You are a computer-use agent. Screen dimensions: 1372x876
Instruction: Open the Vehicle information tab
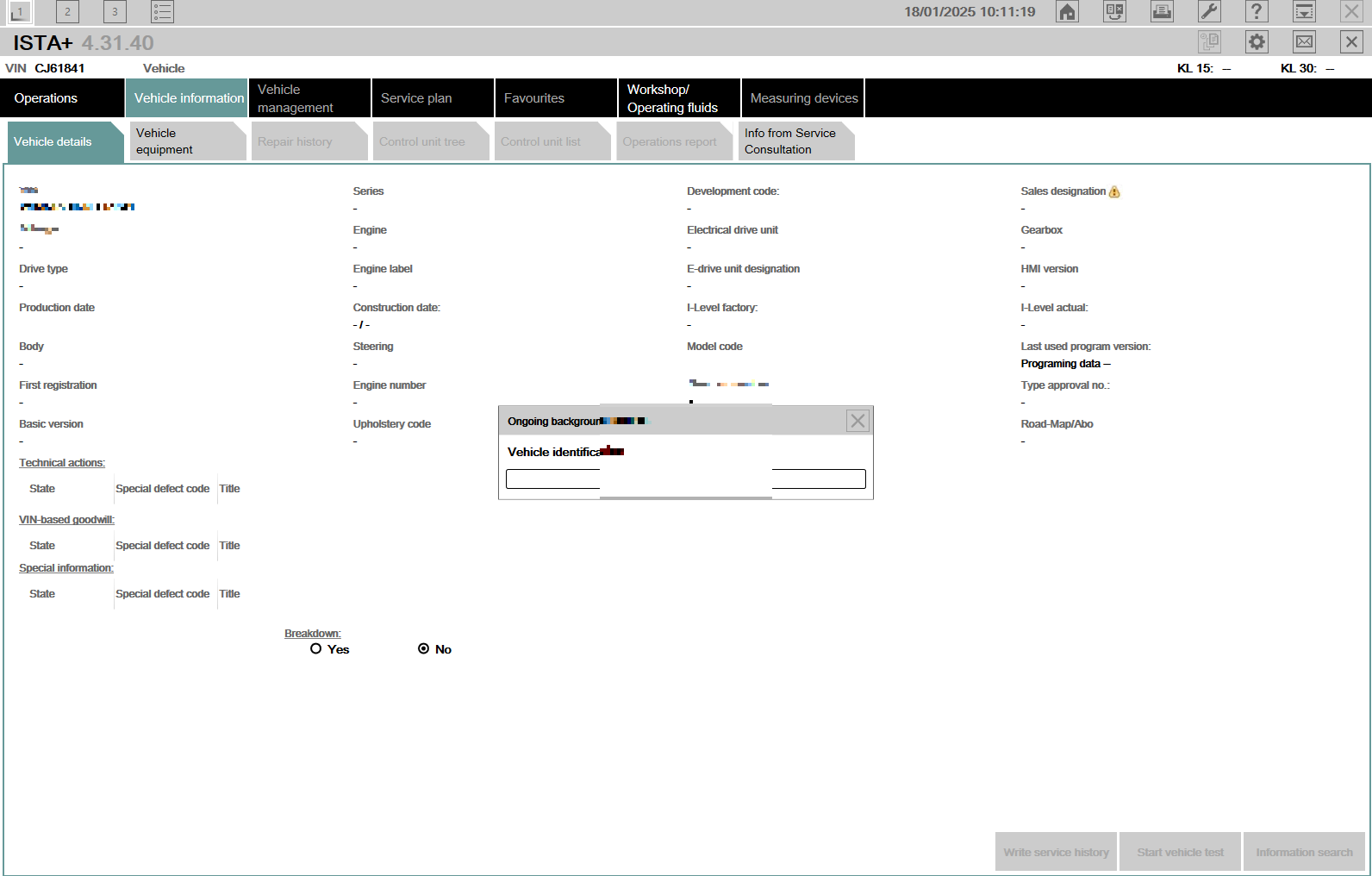click(x=186, y=98)
